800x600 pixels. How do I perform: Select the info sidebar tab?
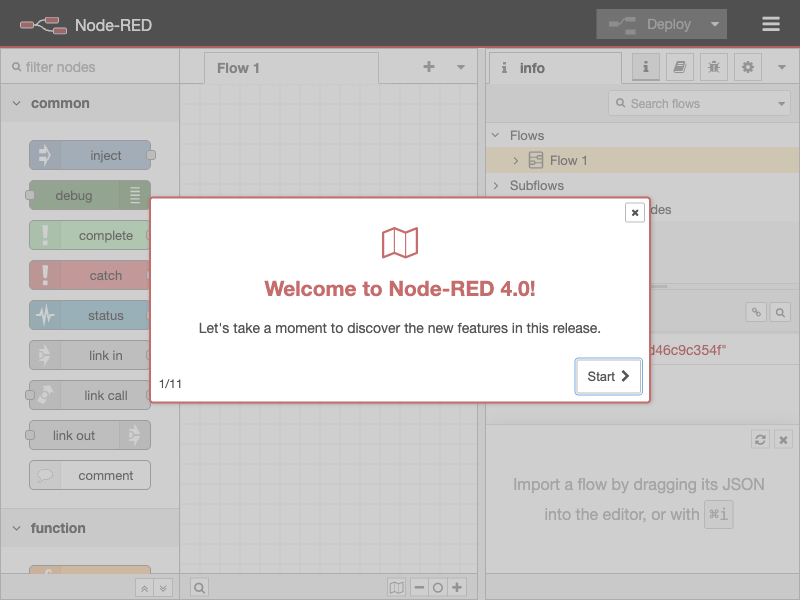click(x=556, y=68)
